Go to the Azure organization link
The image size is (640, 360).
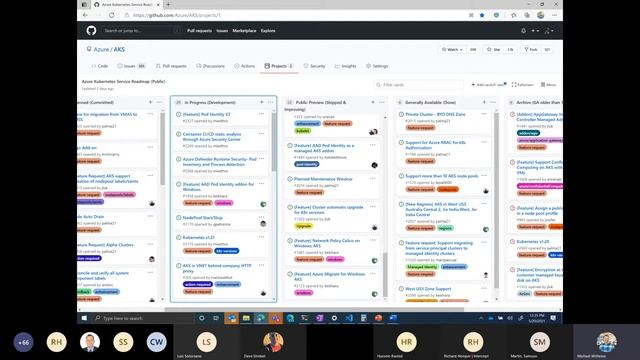[x=101, y=49]
